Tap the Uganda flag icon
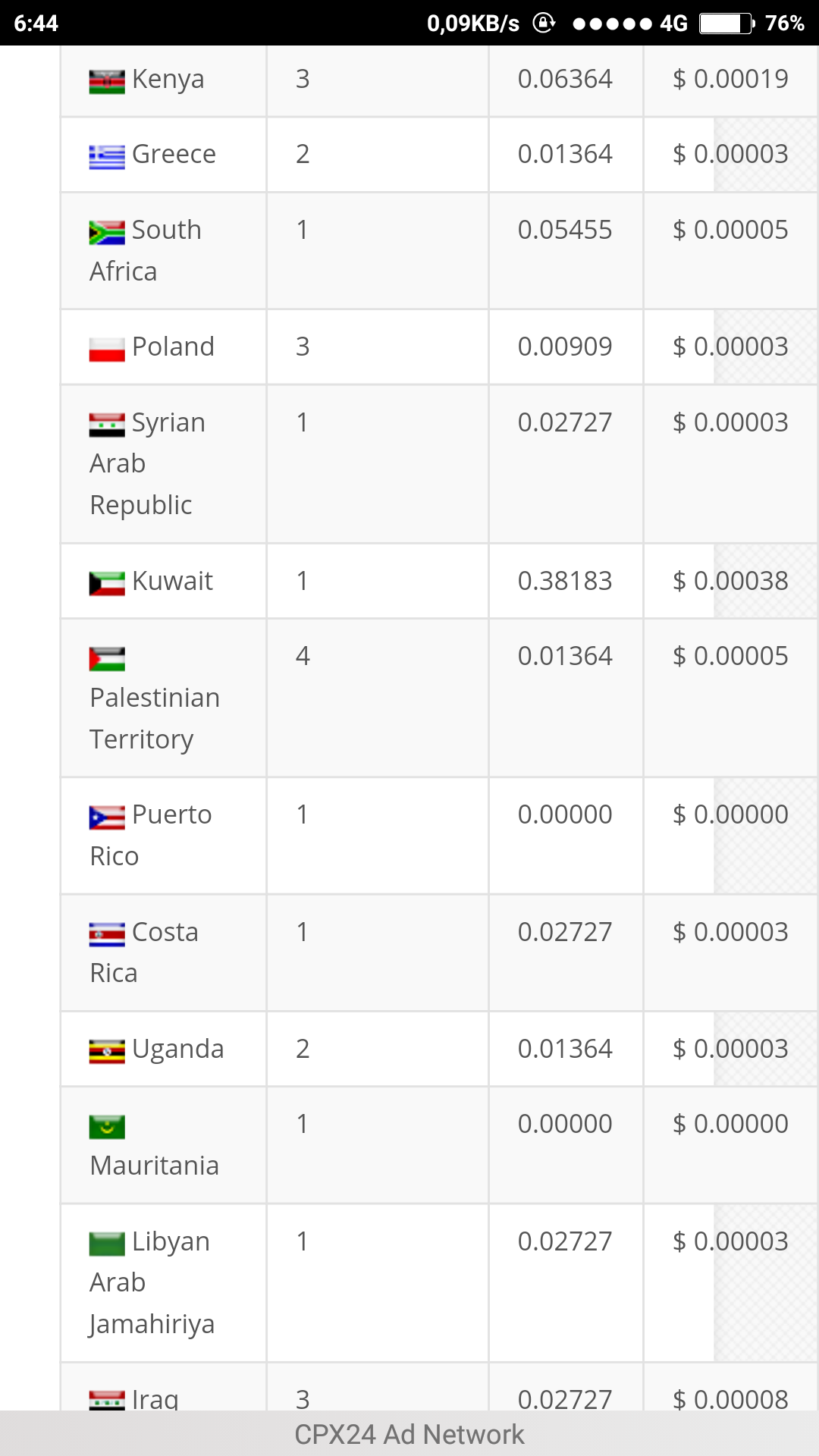 [x=107, y=1052]
